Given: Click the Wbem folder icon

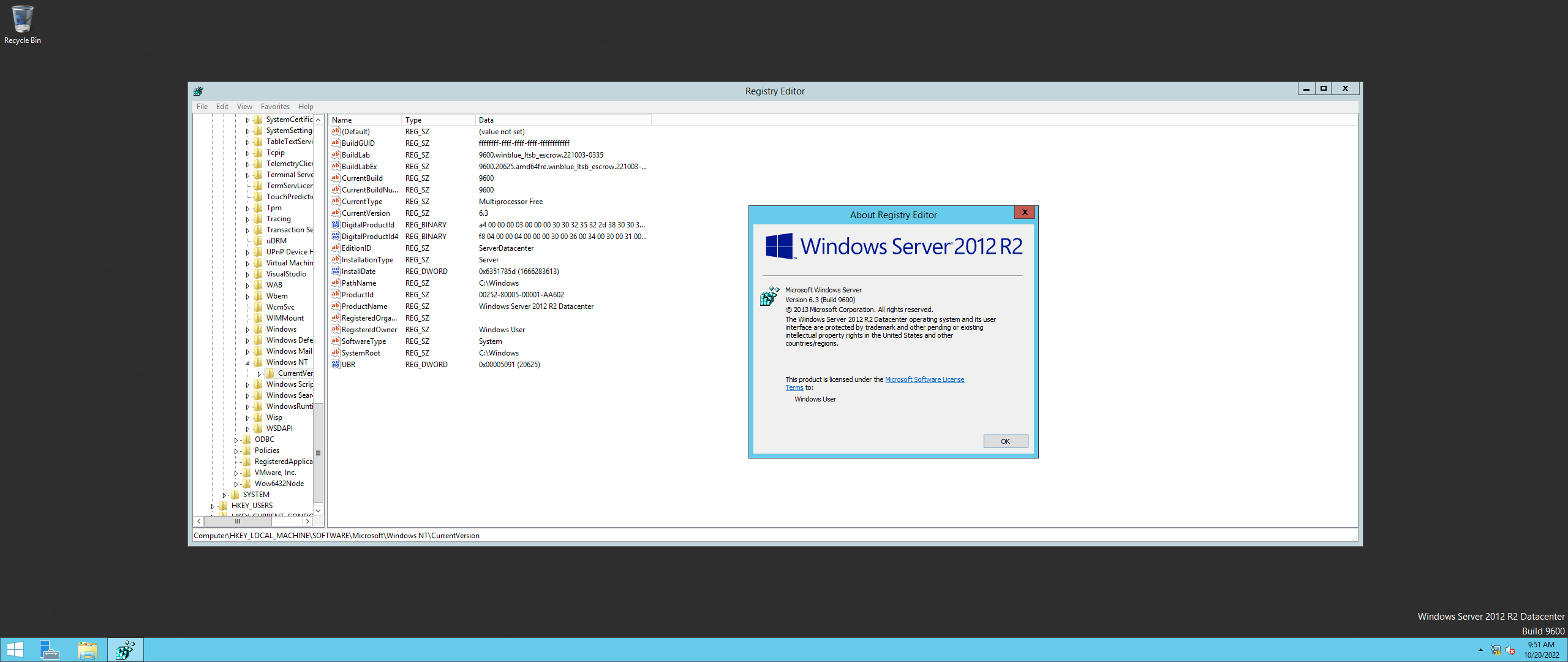Looking at the screenshot, I should [258, 296].
